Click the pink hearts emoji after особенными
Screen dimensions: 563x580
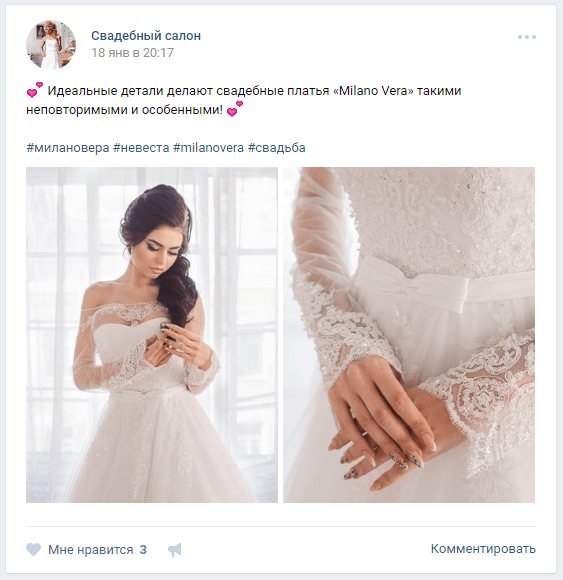point(235,109)
